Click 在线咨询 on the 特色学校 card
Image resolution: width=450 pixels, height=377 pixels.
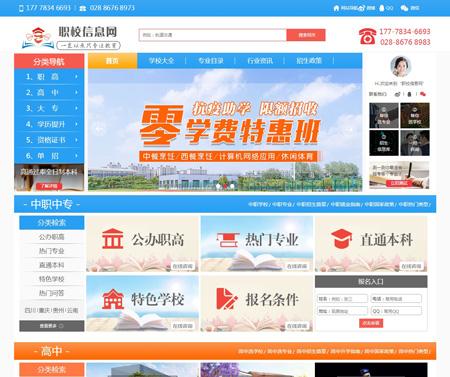click(183, 326)
